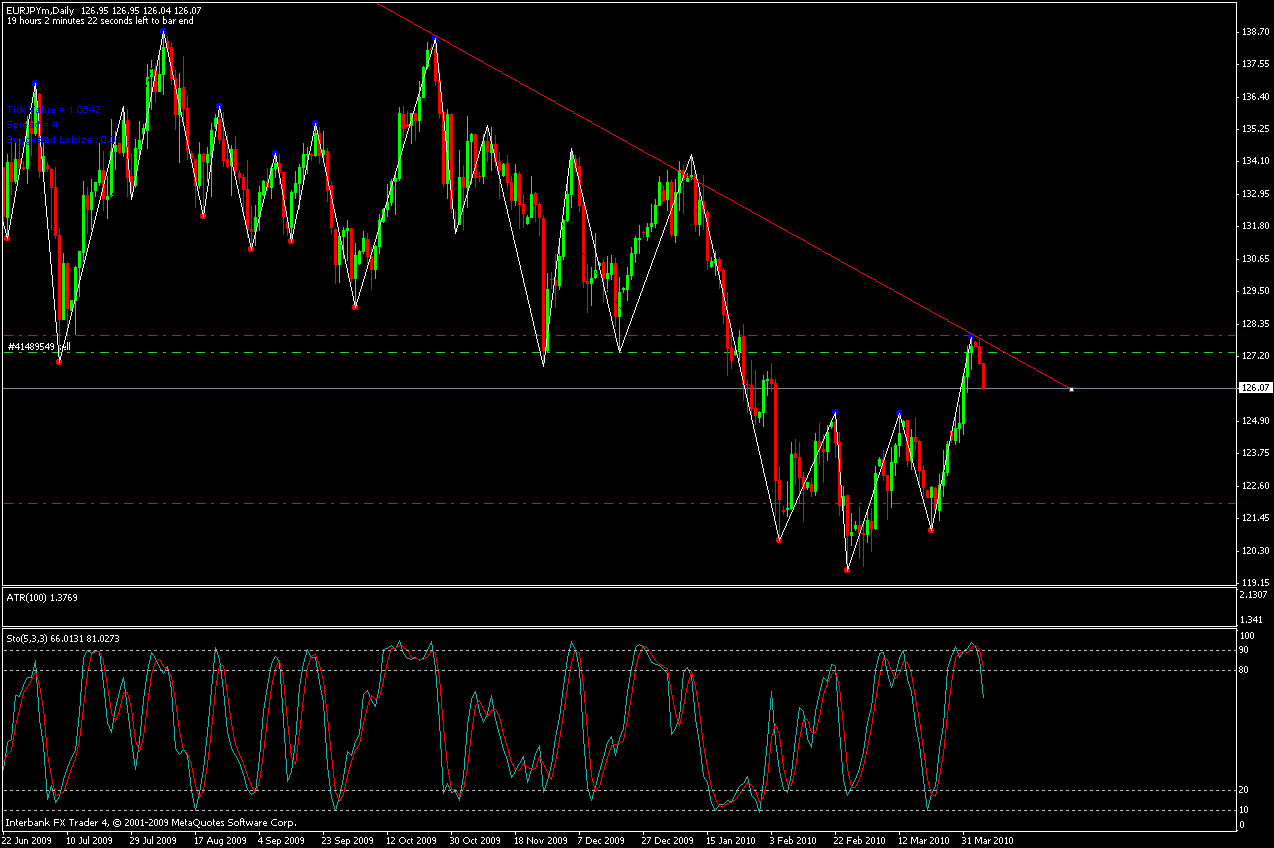Click the red swing-low marker near 3 Feb 2010
Image resolution: width=1274 pixels, height=848 pixels.
[779, 540]
